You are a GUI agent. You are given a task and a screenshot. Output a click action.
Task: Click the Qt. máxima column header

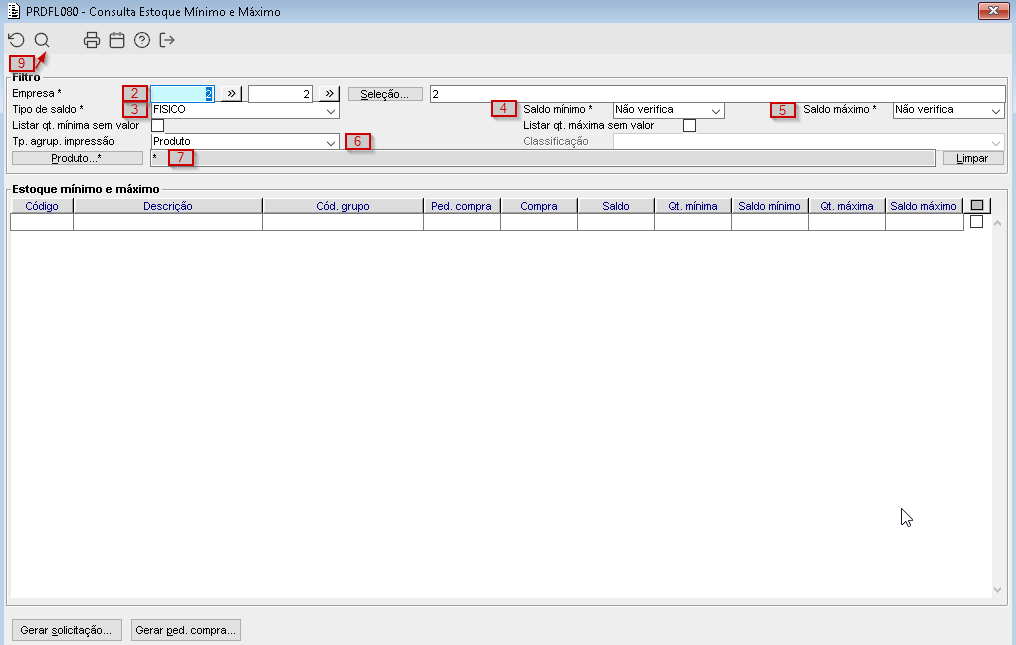[847, 206]
